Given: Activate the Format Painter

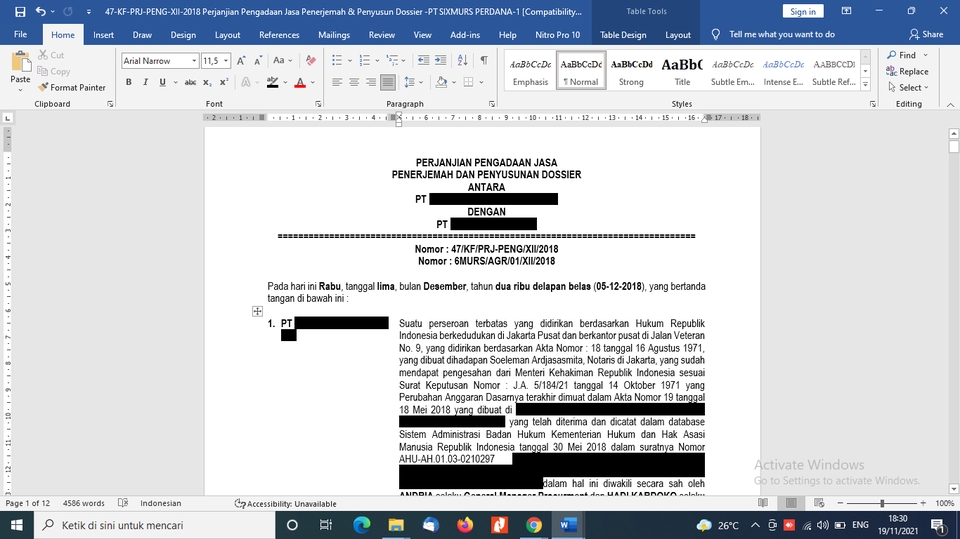Looking at the screenshot, I should (72, 88).
